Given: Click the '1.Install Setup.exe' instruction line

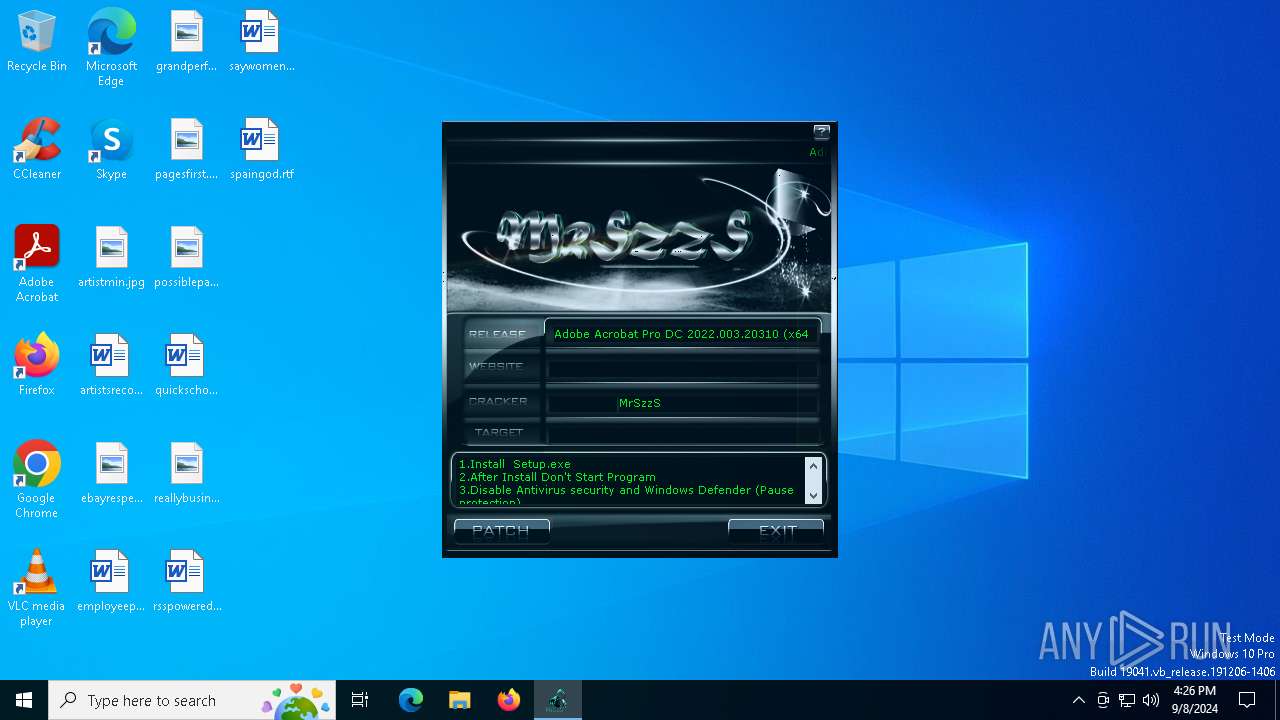Looking at the screenshot, I should click(514, 464).
